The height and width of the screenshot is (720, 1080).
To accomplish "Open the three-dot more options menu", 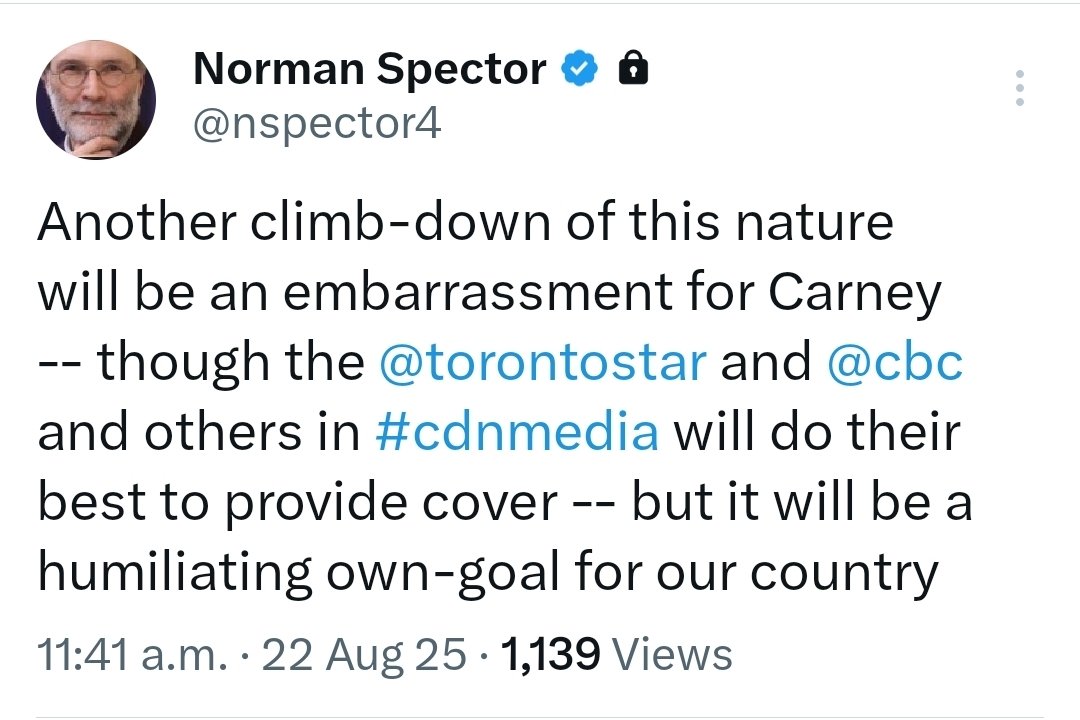I will (1020, 88).
